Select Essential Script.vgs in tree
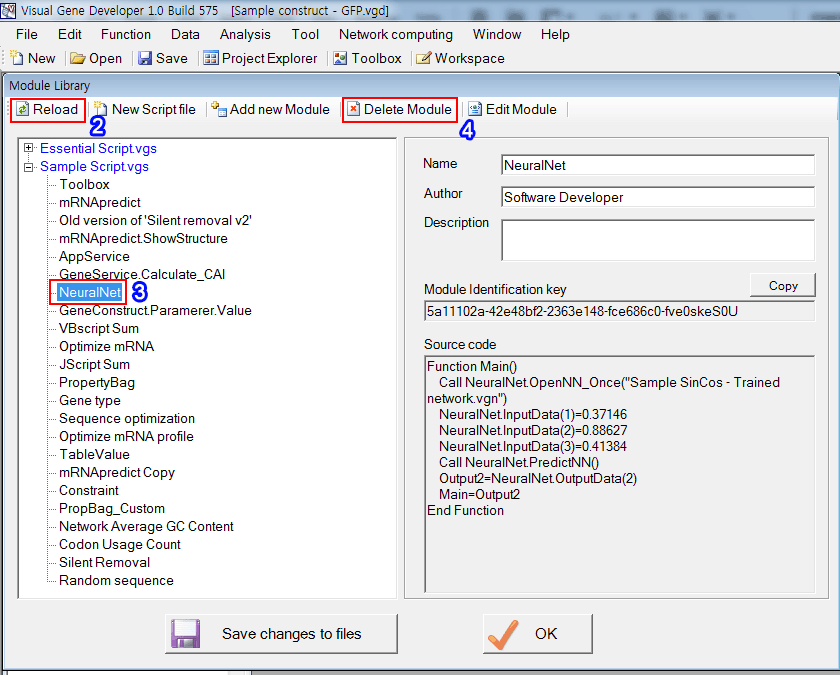The width and height of the screenshot is (840, 675). pos(98,148)
